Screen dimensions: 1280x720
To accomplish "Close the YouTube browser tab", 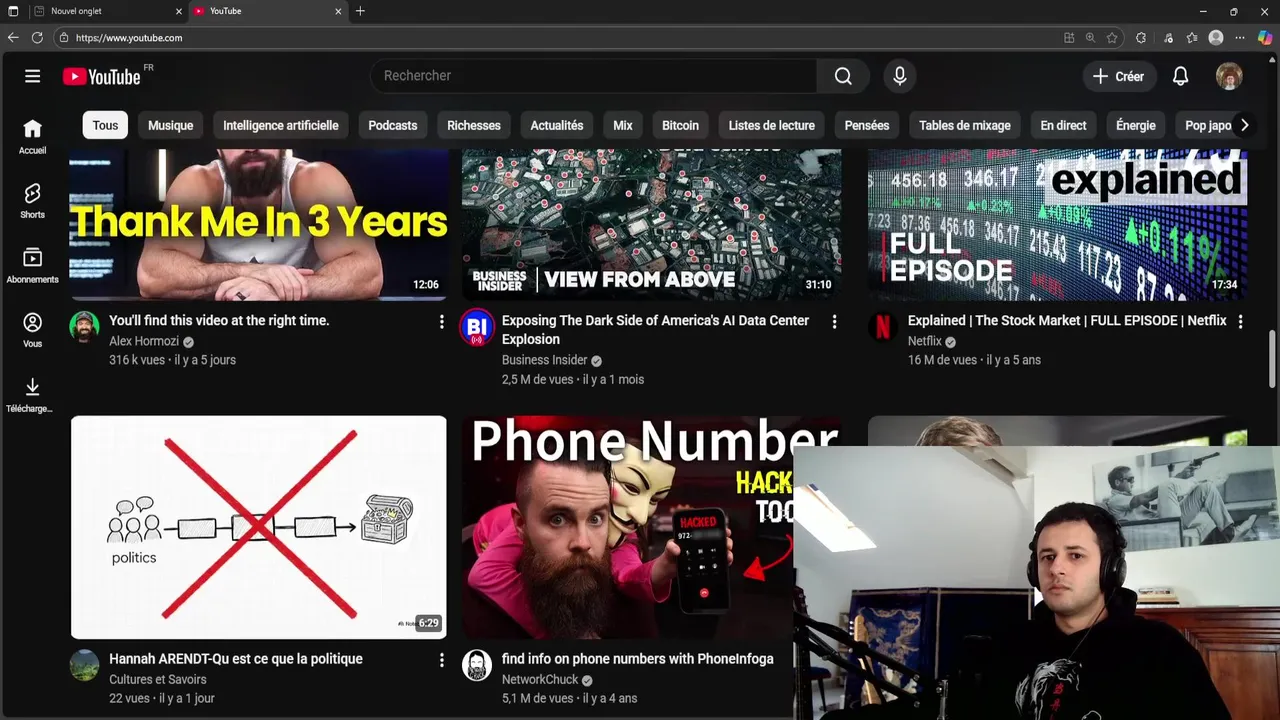I will 338,11.
